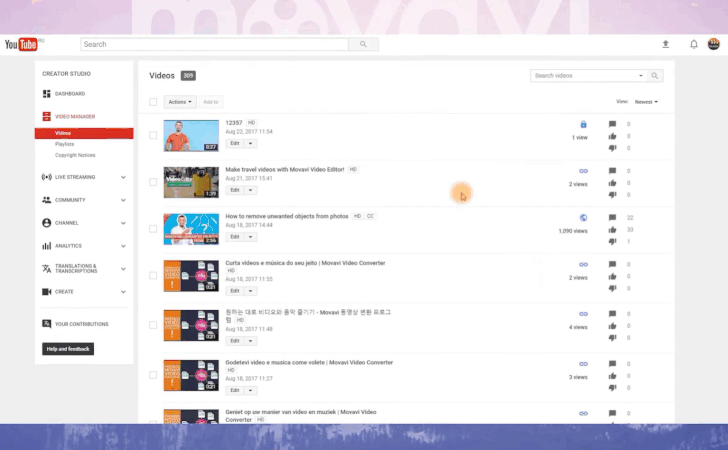Click public globe icon for remove objects video

click(x=583, y=218)
